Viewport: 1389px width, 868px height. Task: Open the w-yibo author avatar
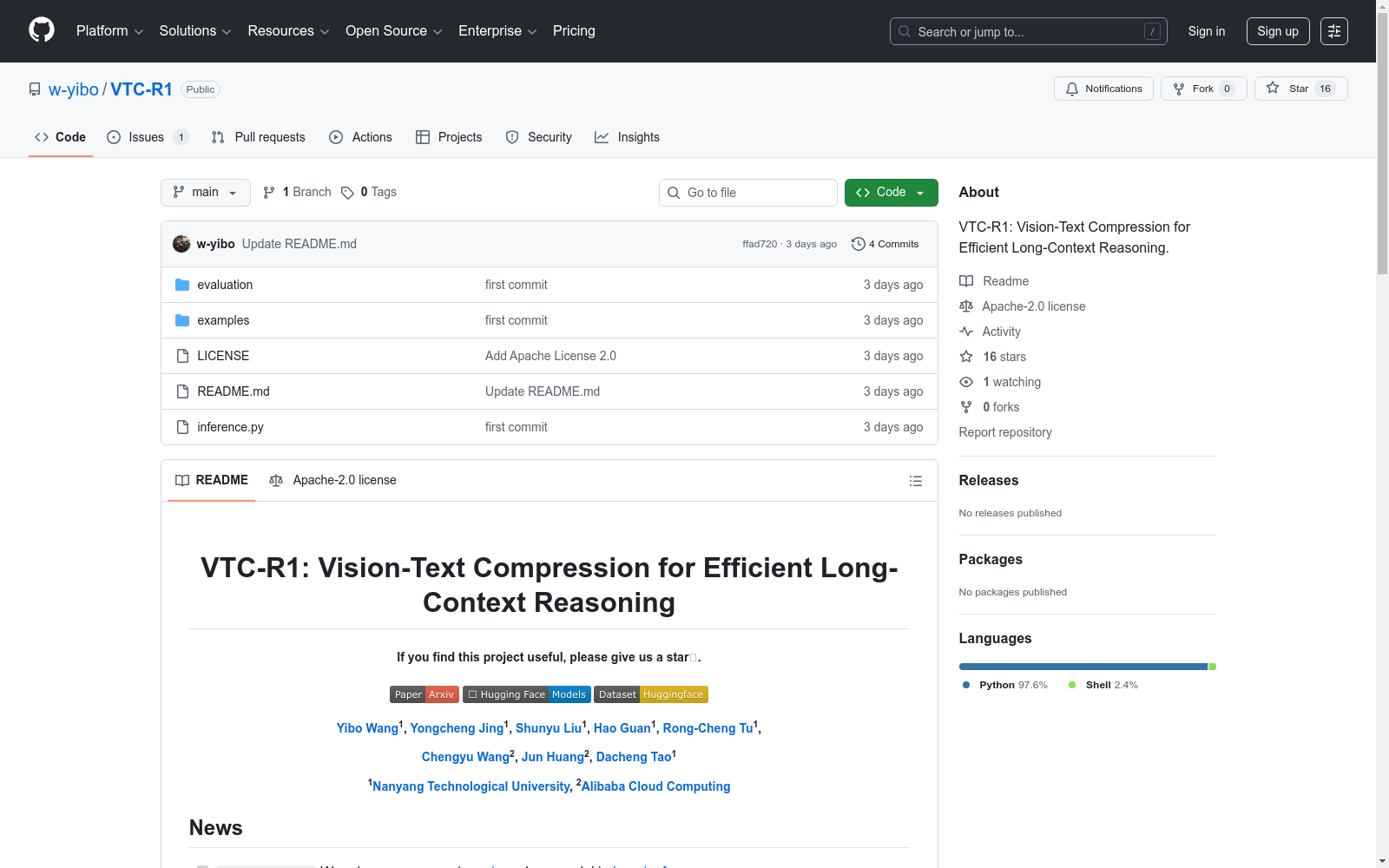[181, 244]
